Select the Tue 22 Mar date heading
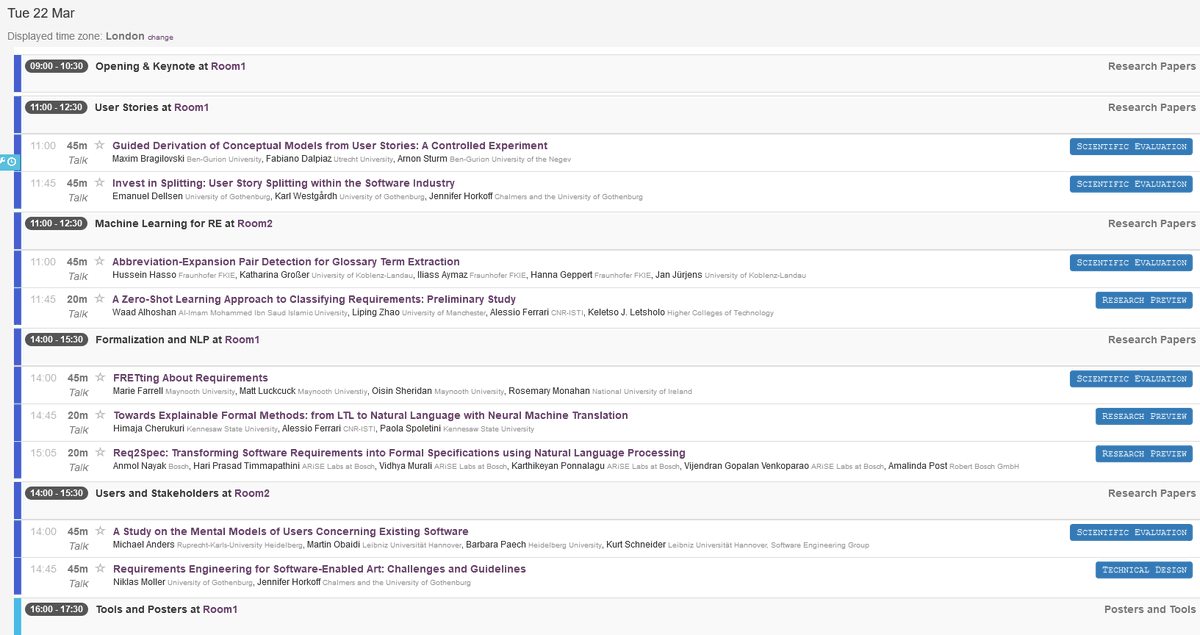This screenshot has height=635, width=1200. pos(41,13)
